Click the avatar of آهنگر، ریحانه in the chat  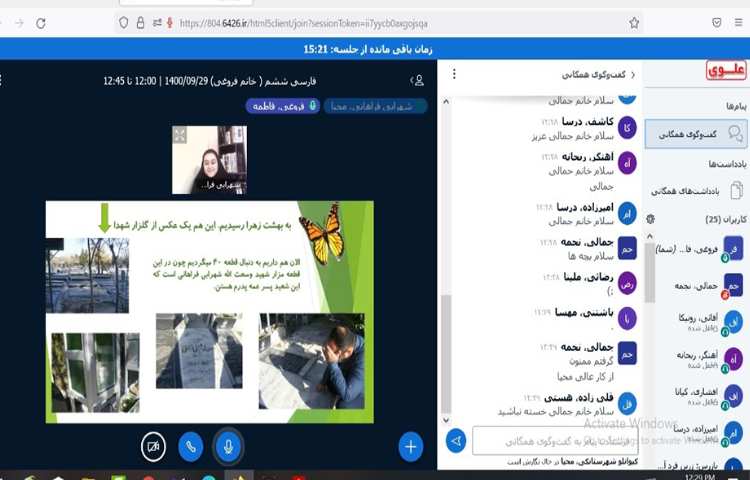627,163
